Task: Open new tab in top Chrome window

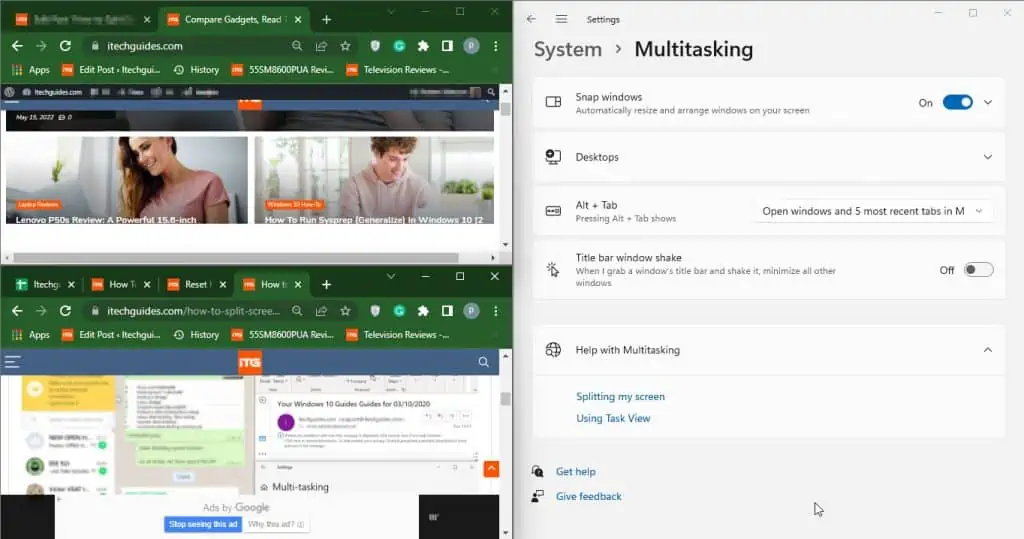Action: point(327,20)
